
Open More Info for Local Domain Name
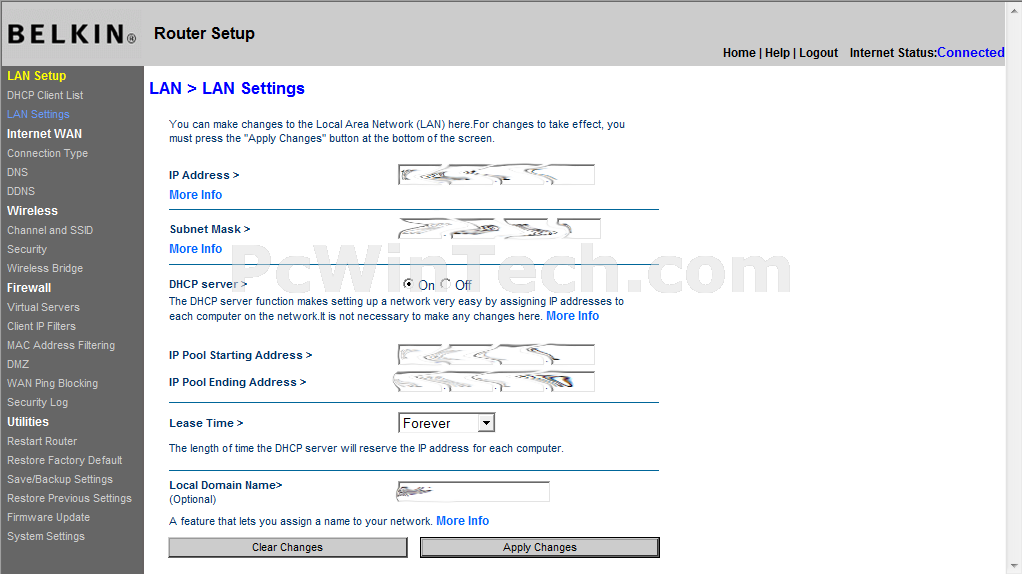point(462,521)
